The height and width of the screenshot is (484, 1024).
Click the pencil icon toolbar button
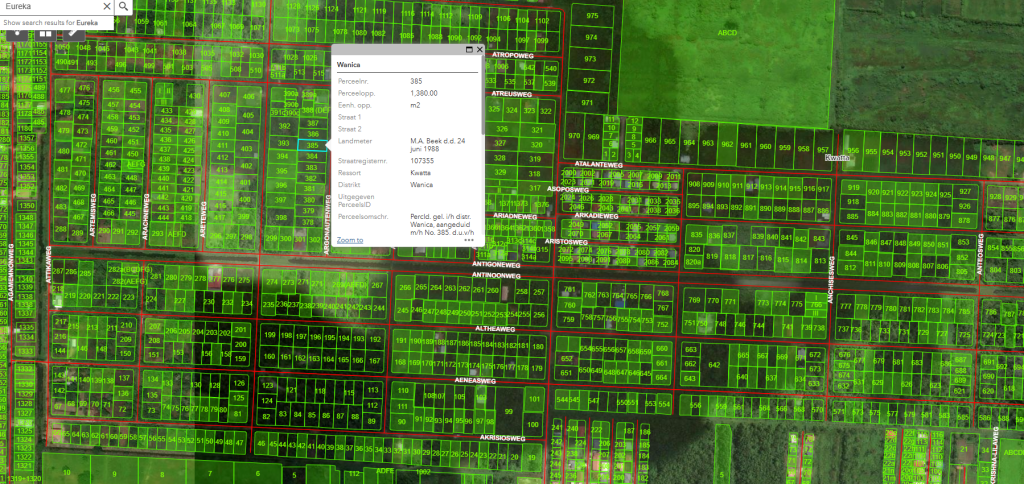pos(72,32)
